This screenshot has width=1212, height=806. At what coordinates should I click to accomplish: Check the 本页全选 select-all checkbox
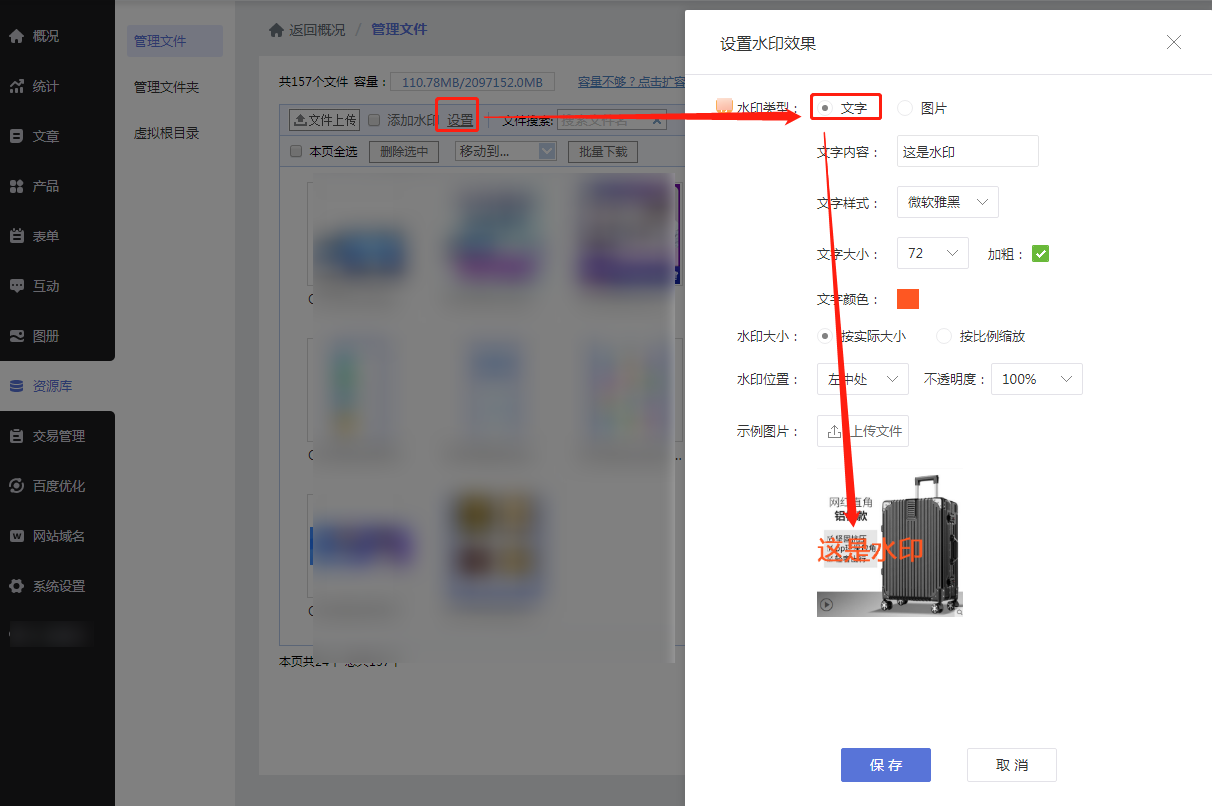pyautogui.click(x=296, y=152)
